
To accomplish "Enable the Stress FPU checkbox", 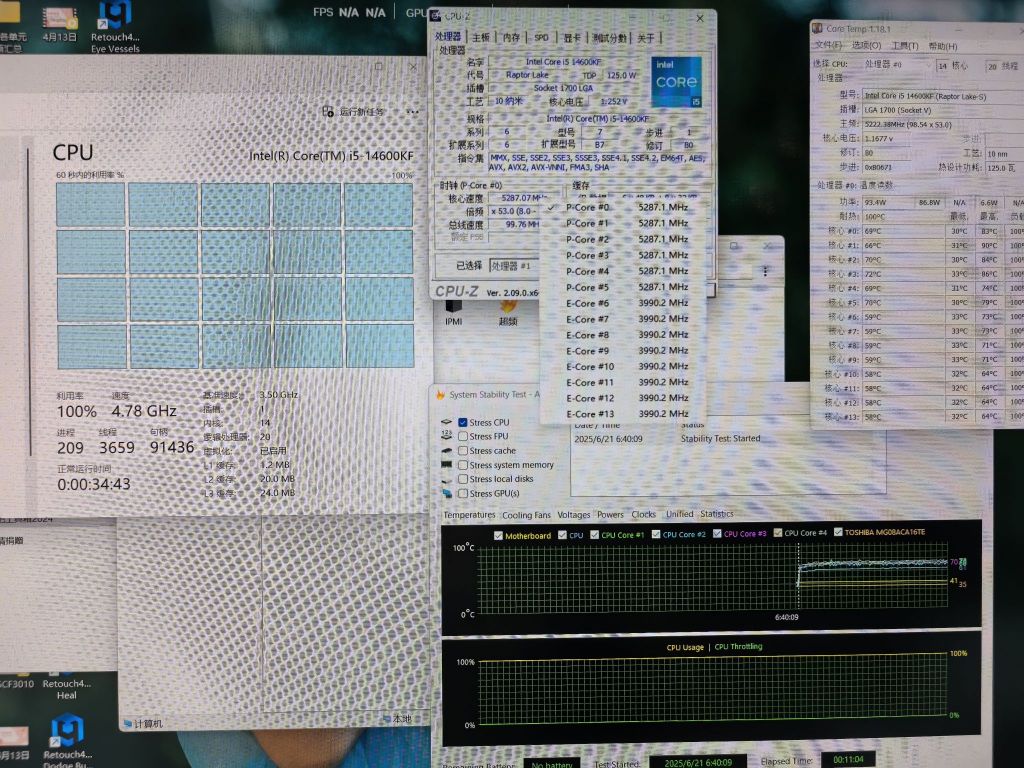I will tap(462, 434).
